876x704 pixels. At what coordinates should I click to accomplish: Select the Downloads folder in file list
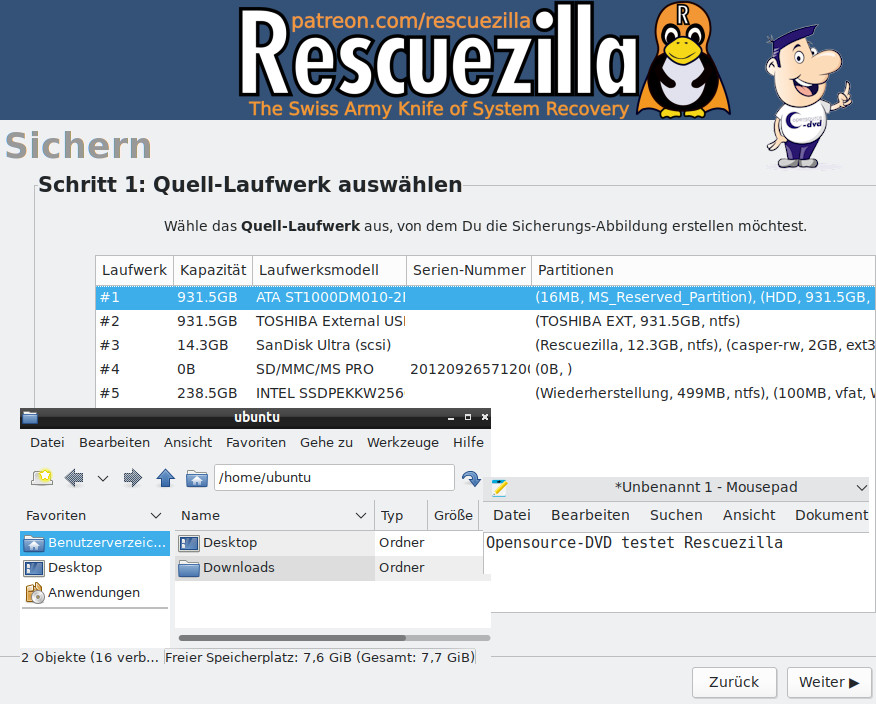click(x=238, y=568)
